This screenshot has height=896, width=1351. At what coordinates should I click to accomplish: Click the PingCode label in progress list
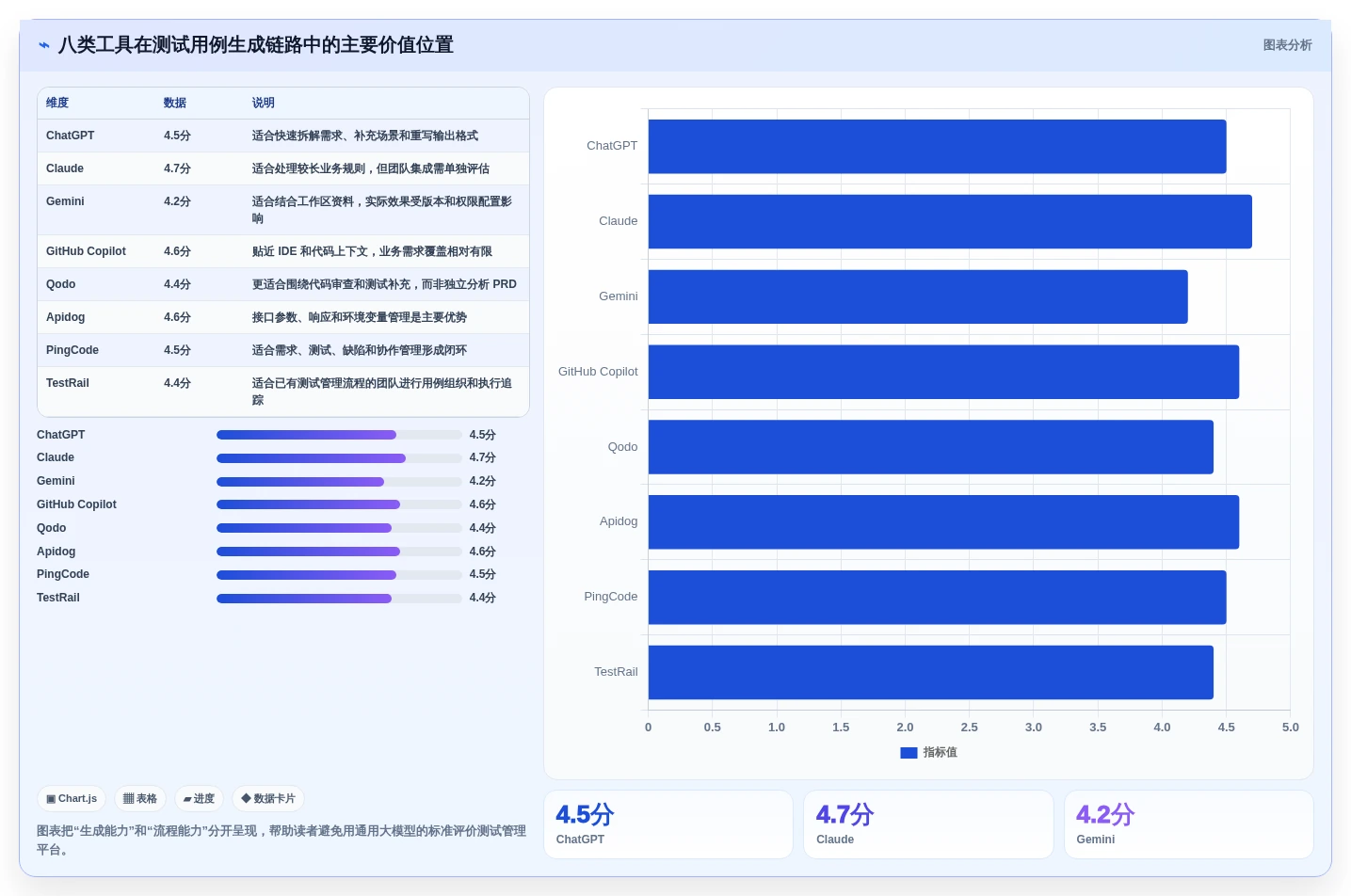pyautogui.click(x=63, y=574)
